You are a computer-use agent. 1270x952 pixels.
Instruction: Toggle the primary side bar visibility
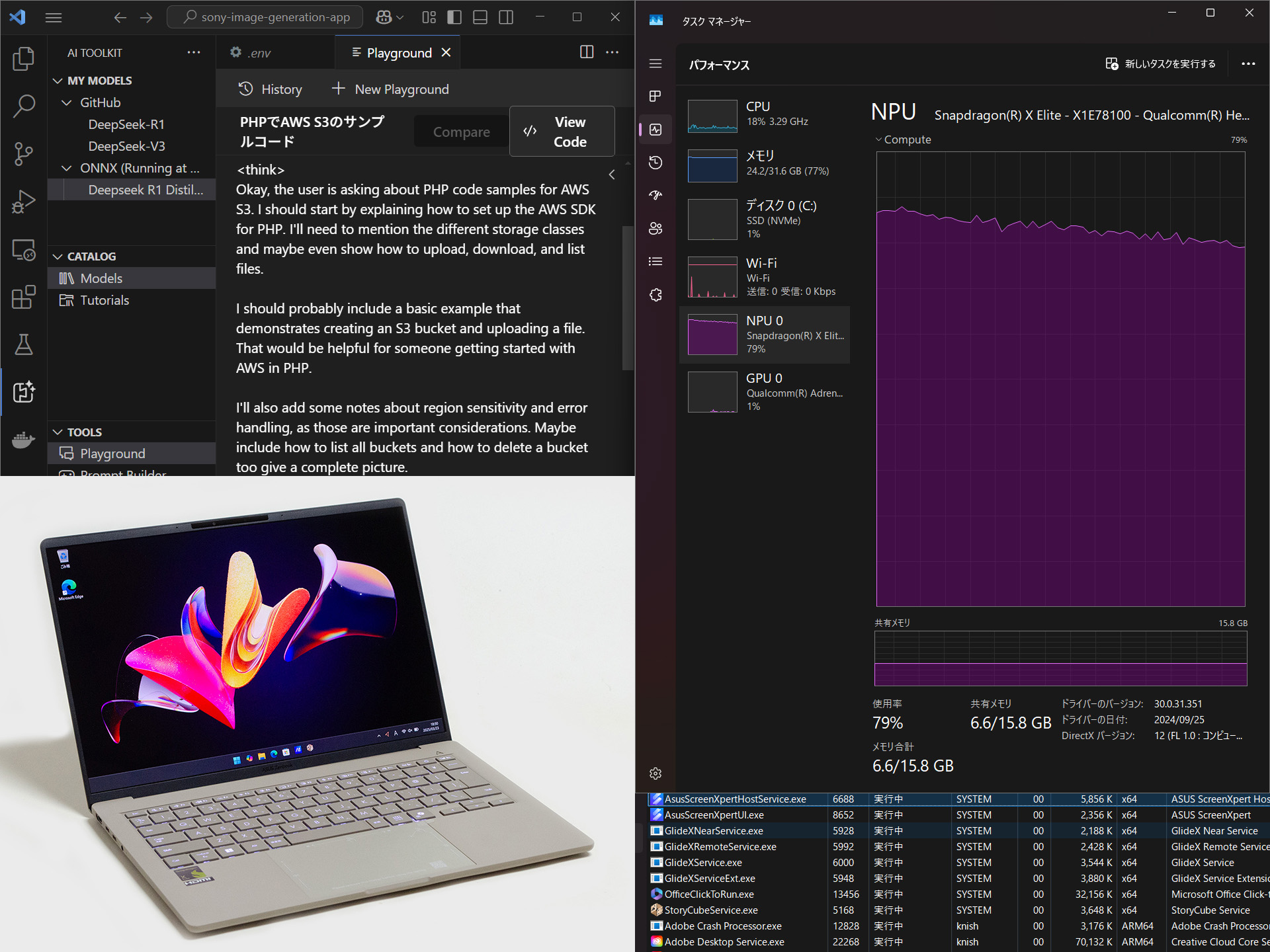pyautogui.click(x=454, y=17)
